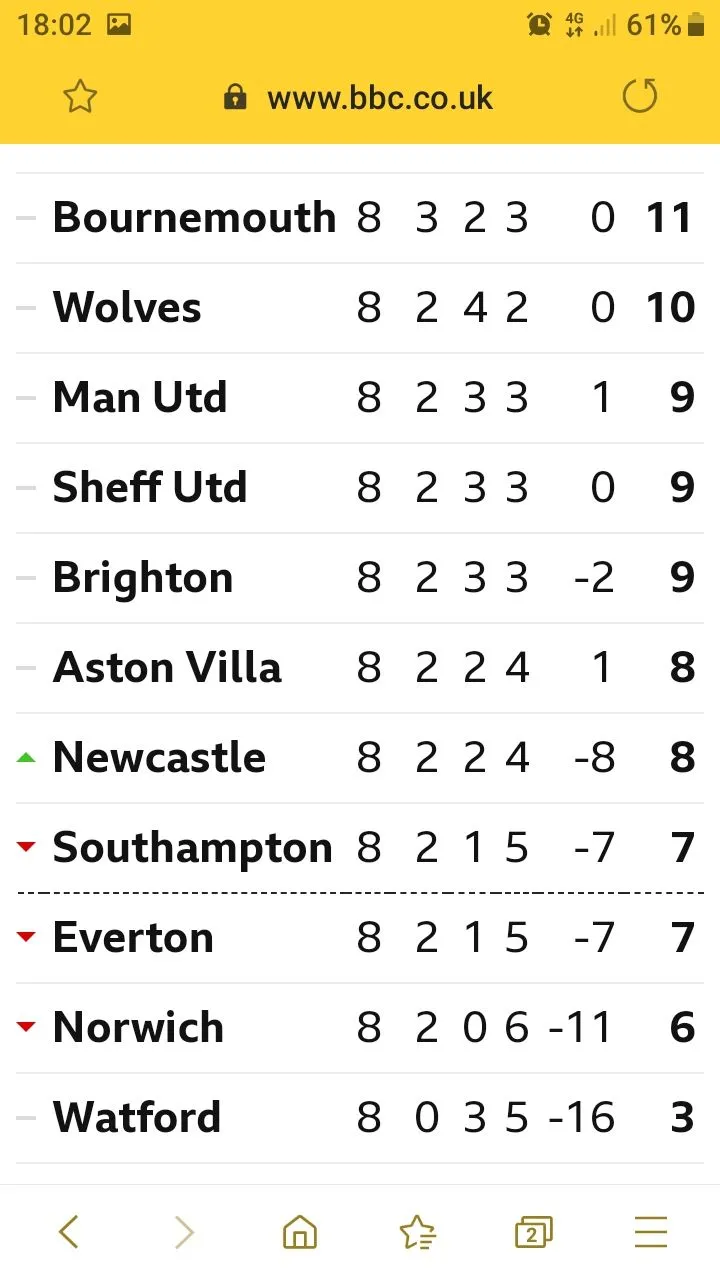Open the tab switcher showing 2 tabs
This screenshot has width=720, height=1280.
tap(534, 1233)
